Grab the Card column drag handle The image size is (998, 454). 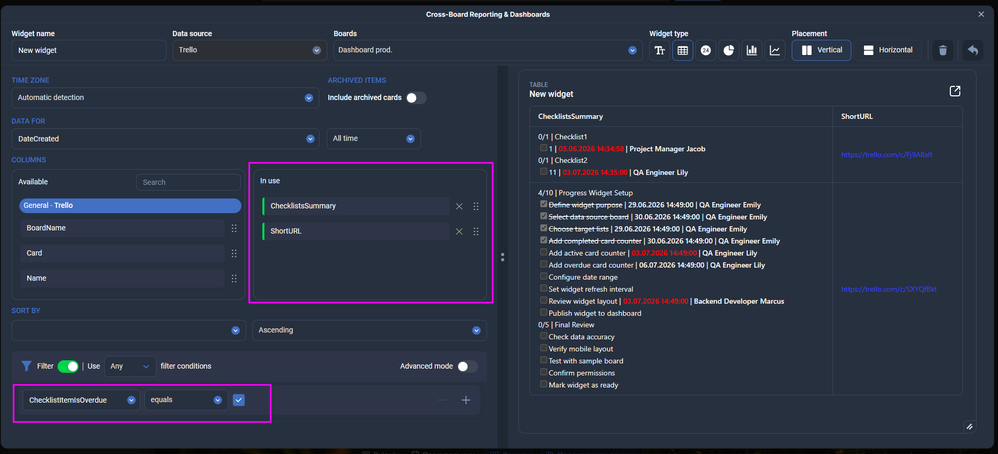[234, 253]
